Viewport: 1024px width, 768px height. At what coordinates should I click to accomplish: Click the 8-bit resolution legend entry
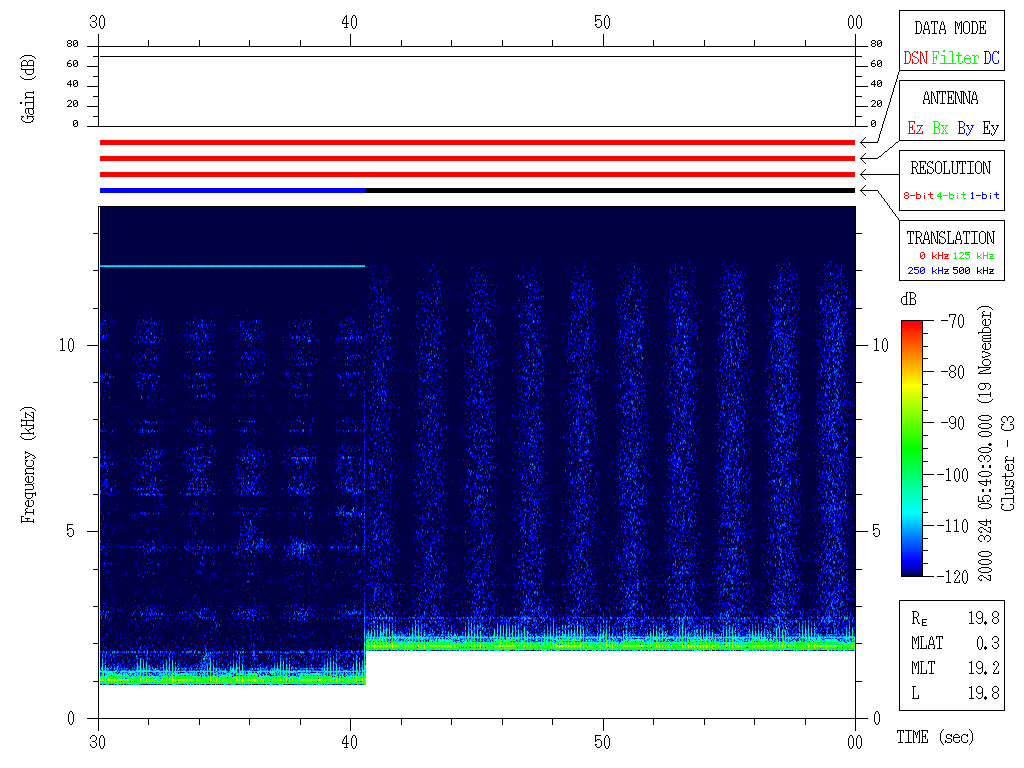pyautogui.click(x=919, y=196)
